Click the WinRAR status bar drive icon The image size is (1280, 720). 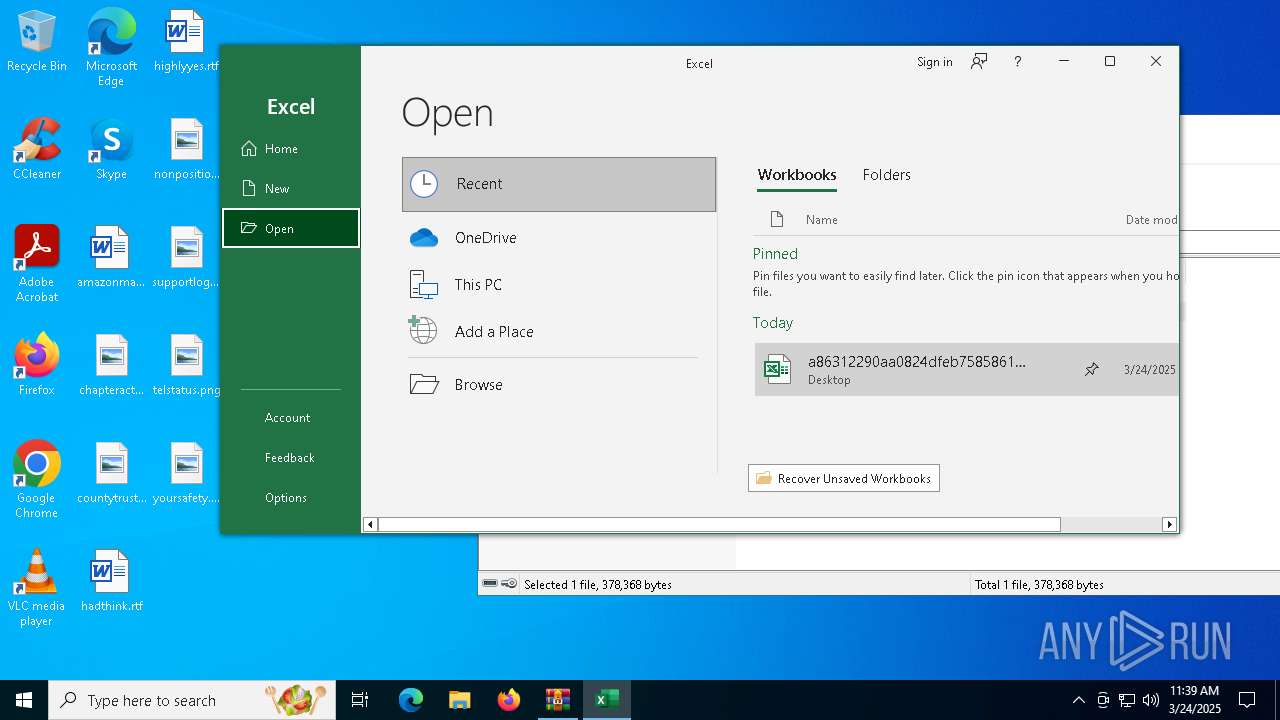click(490, 584)
